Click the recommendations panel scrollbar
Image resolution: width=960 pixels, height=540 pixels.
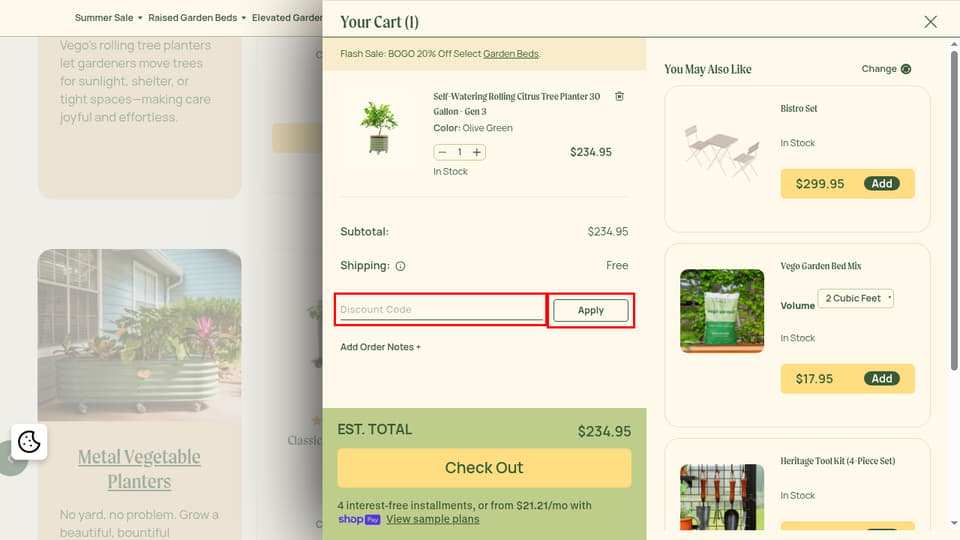point(954,211)
